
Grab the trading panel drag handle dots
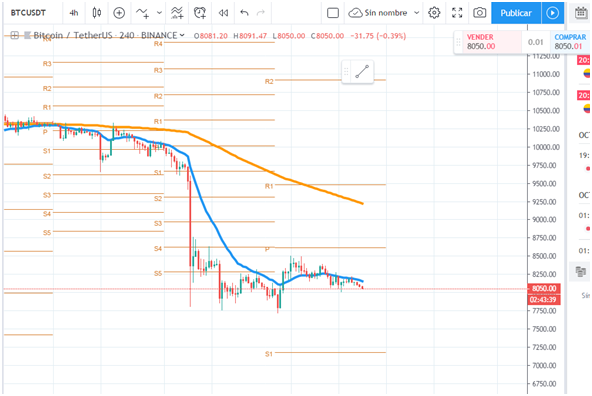(x=458, y=42)
